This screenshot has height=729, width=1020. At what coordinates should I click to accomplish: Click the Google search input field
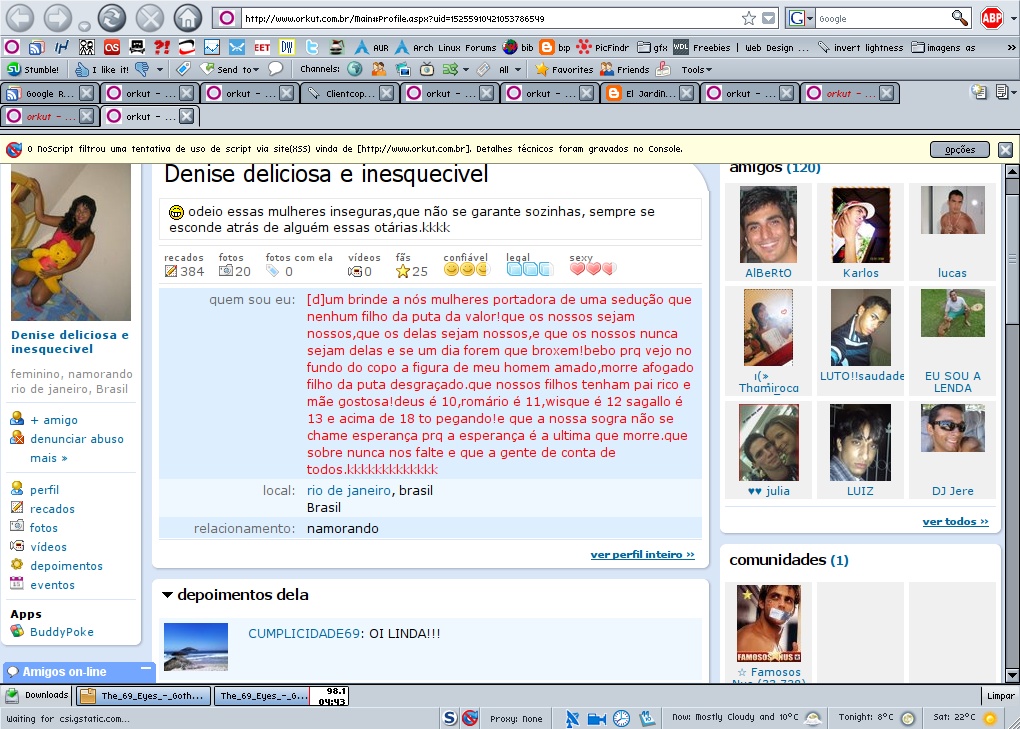pyautogui.click(x=882, y=19)
